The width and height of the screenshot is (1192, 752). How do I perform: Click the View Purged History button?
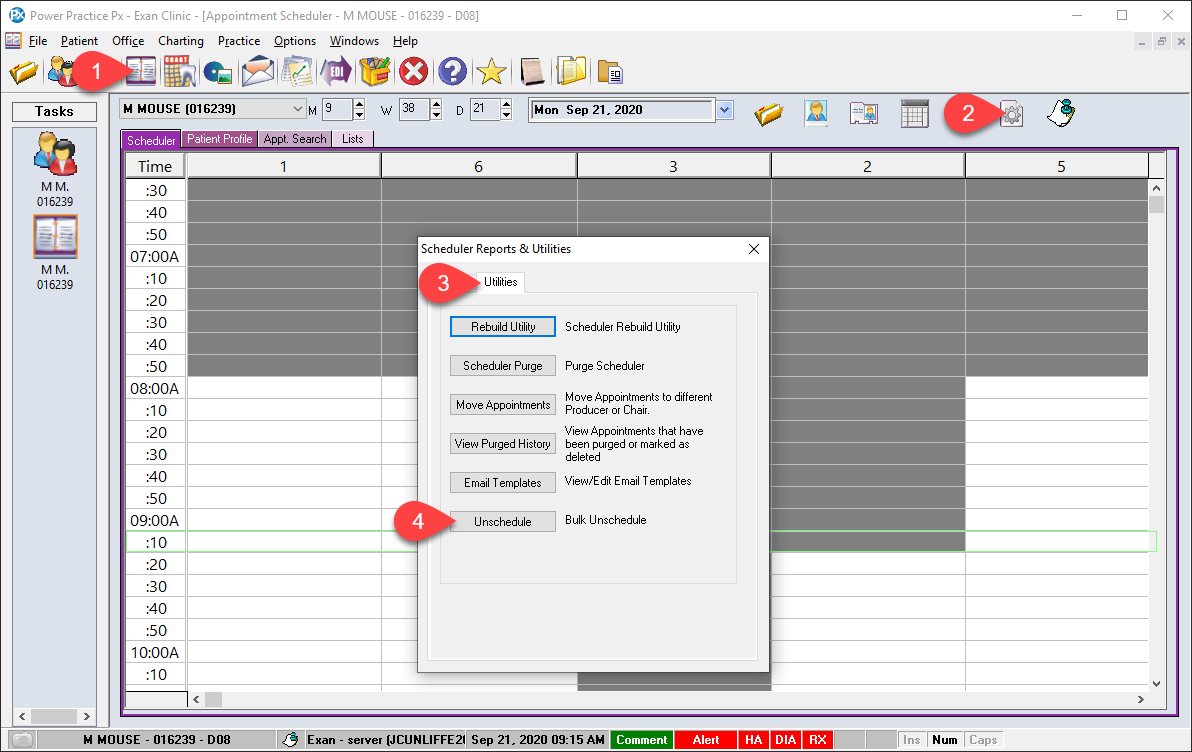point(502,444)
